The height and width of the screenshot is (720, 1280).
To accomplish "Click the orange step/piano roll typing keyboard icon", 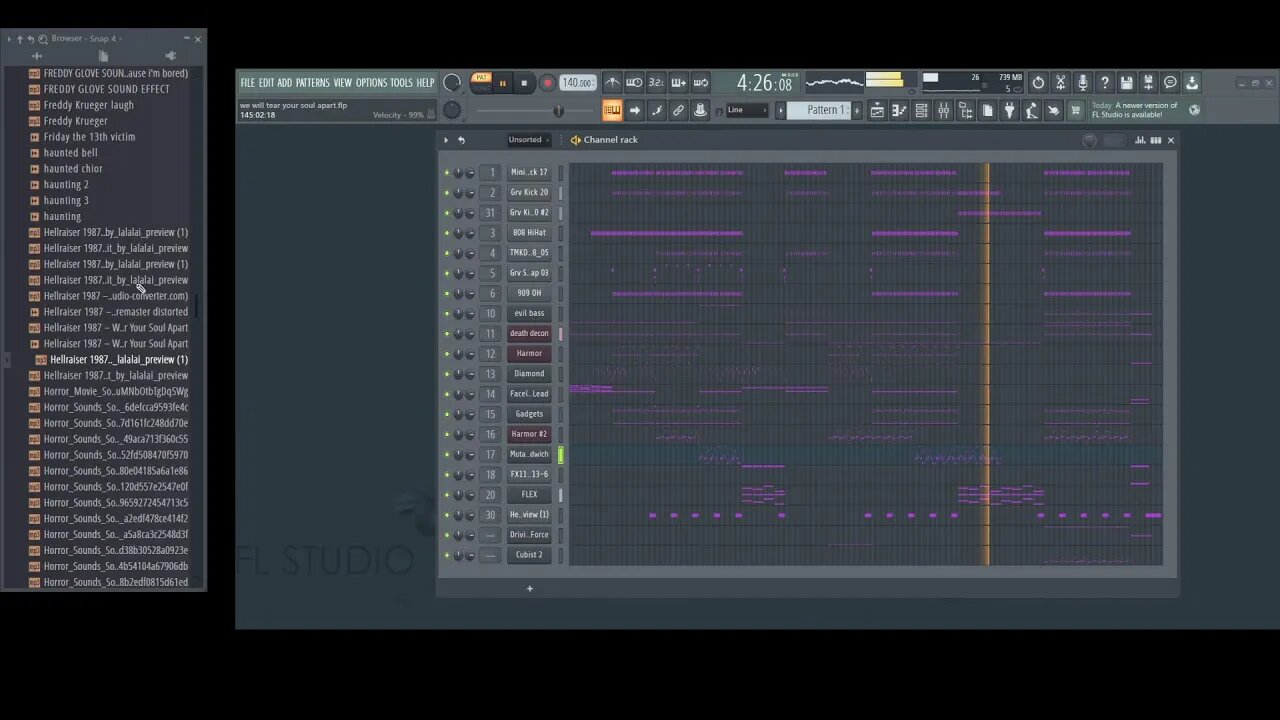I will point(612,110).
